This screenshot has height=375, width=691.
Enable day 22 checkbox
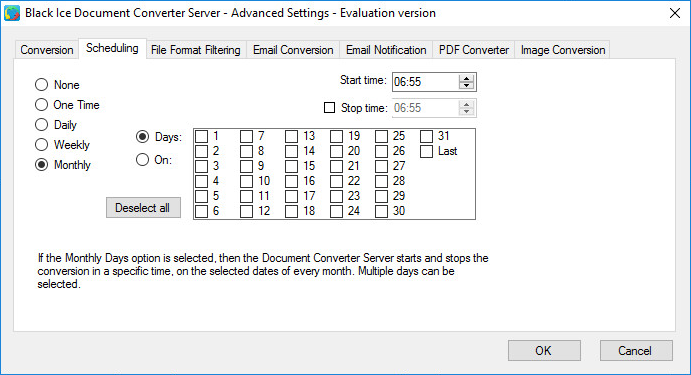click(x=336, y=181)
